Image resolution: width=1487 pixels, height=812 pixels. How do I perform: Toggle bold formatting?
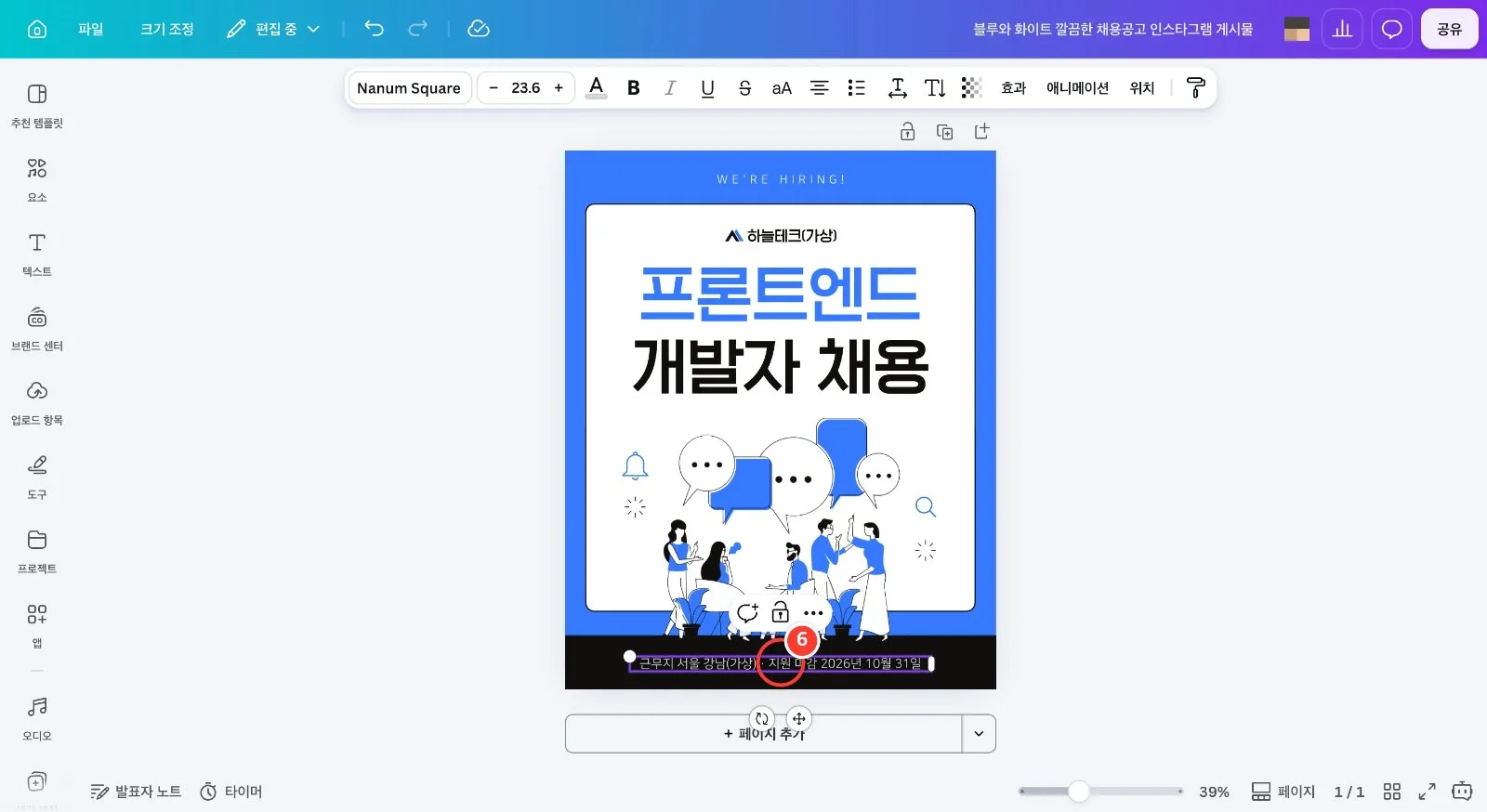pyautogui.click(x=634, y=88)
